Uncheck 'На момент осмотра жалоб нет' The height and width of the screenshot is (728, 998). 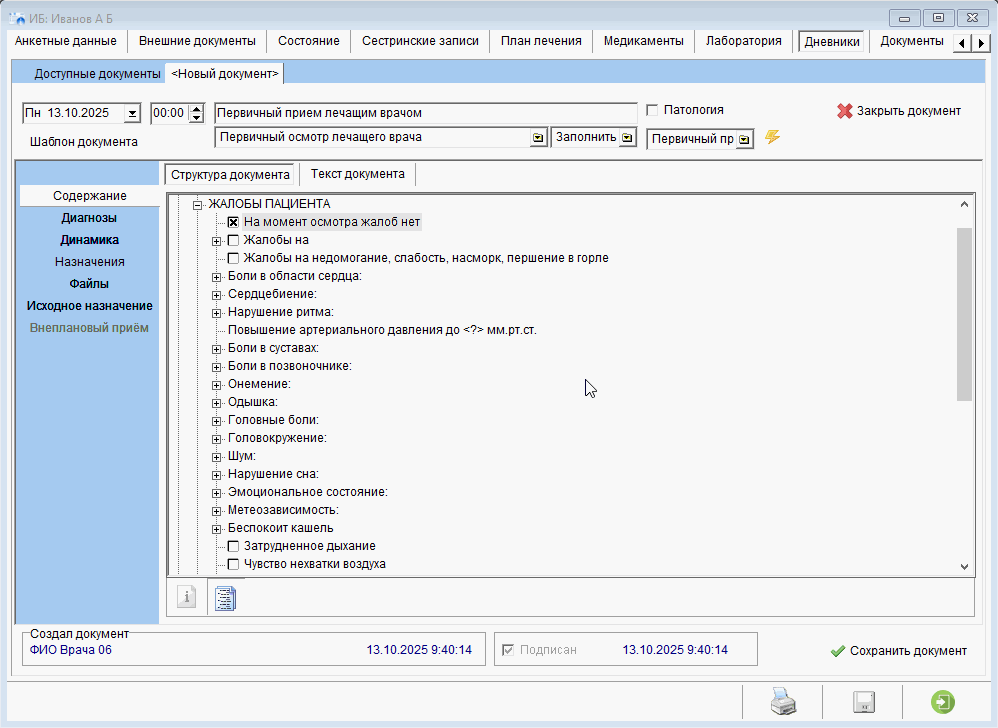(x=233, y=222)
